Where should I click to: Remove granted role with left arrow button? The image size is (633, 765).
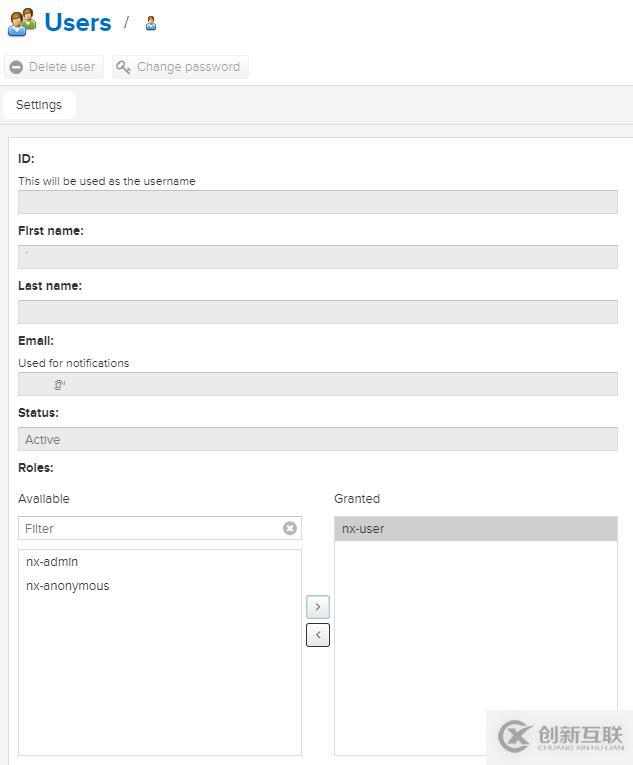(x=318, y=634)
